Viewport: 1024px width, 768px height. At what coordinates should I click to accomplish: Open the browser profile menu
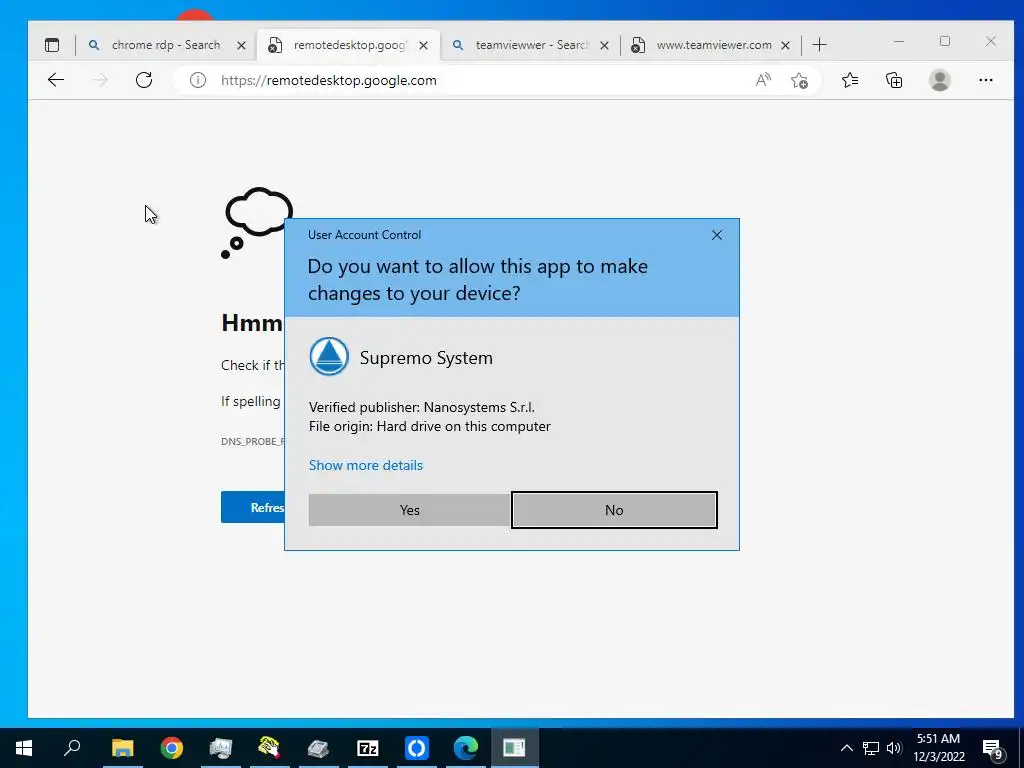940,80
